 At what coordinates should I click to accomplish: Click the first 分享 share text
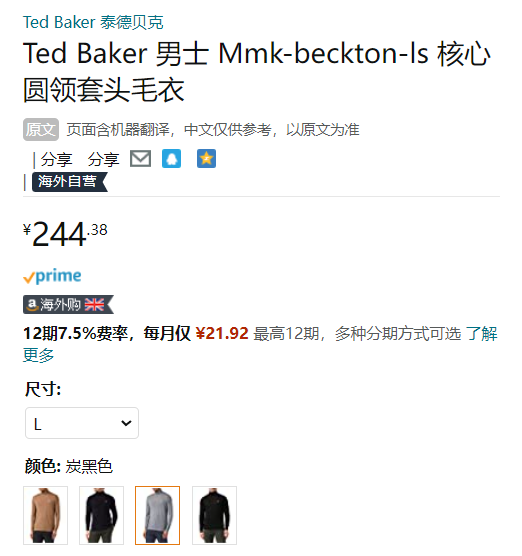[56, 159]
